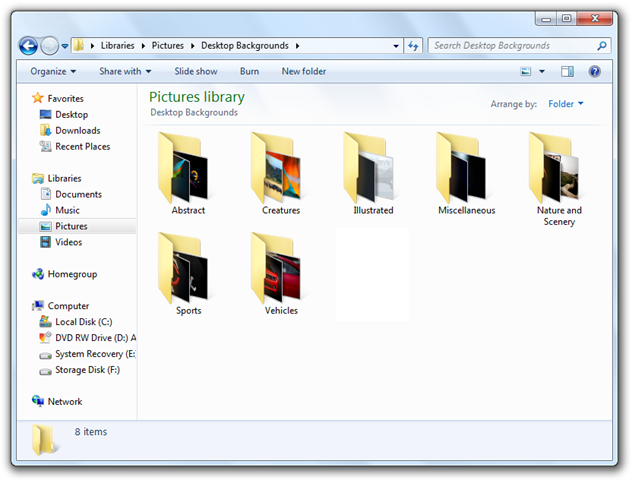Image resolution: width=632 pixels, height=480 pixels.
Task: Open the recent pages dropdown arrow
Action: point(64,46)
